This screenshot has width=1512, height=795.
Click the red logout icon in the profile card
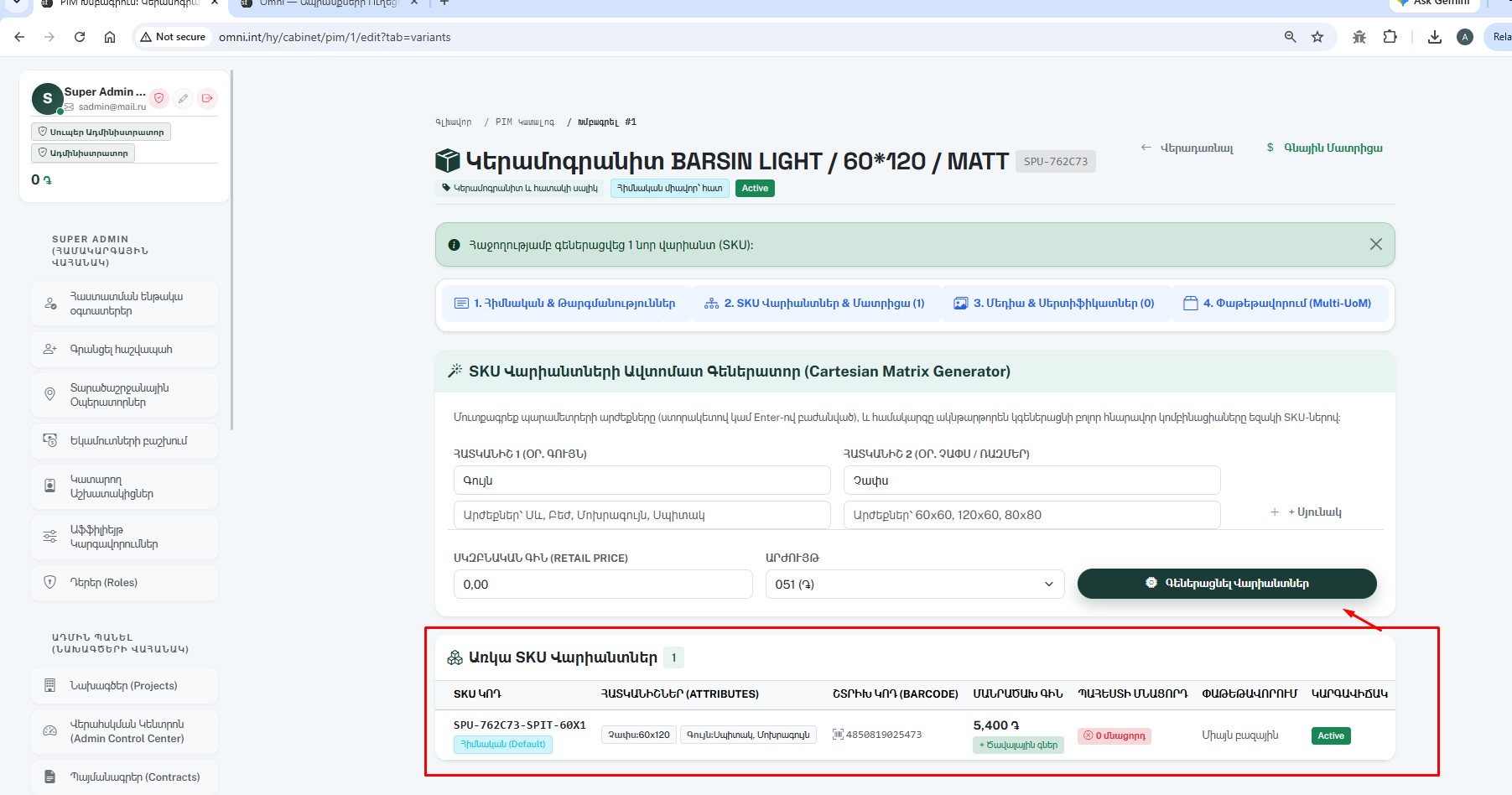click(x=207, y=98)
